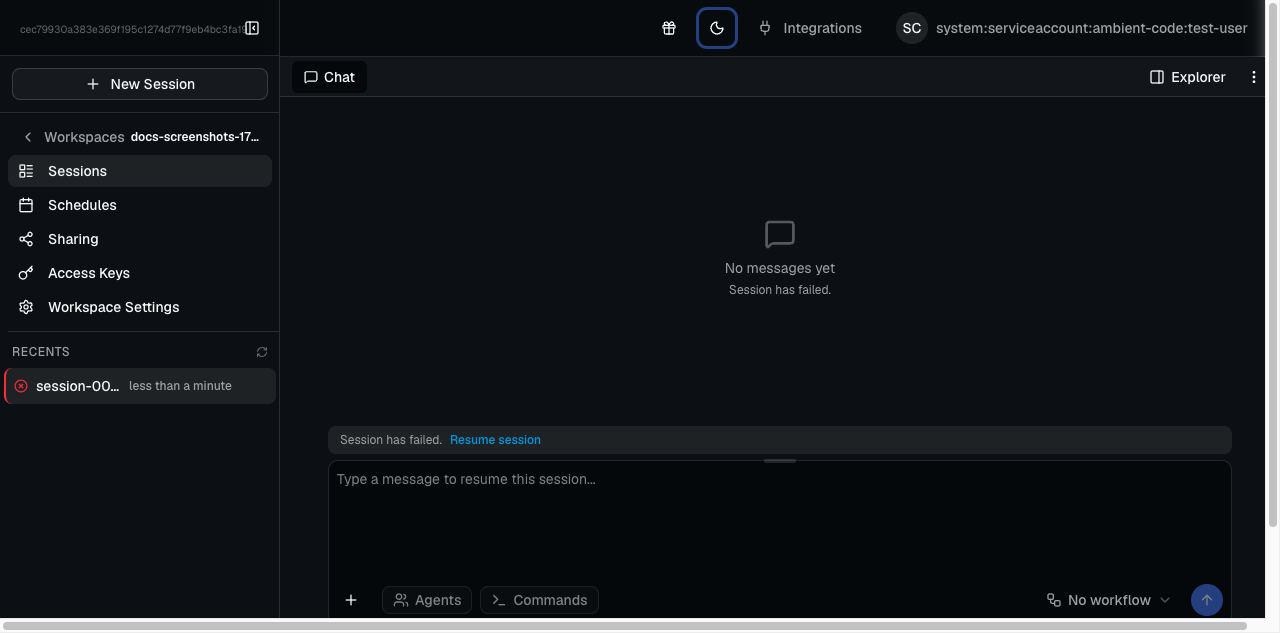Open the No workflow dropdown

pos(1108,599)
